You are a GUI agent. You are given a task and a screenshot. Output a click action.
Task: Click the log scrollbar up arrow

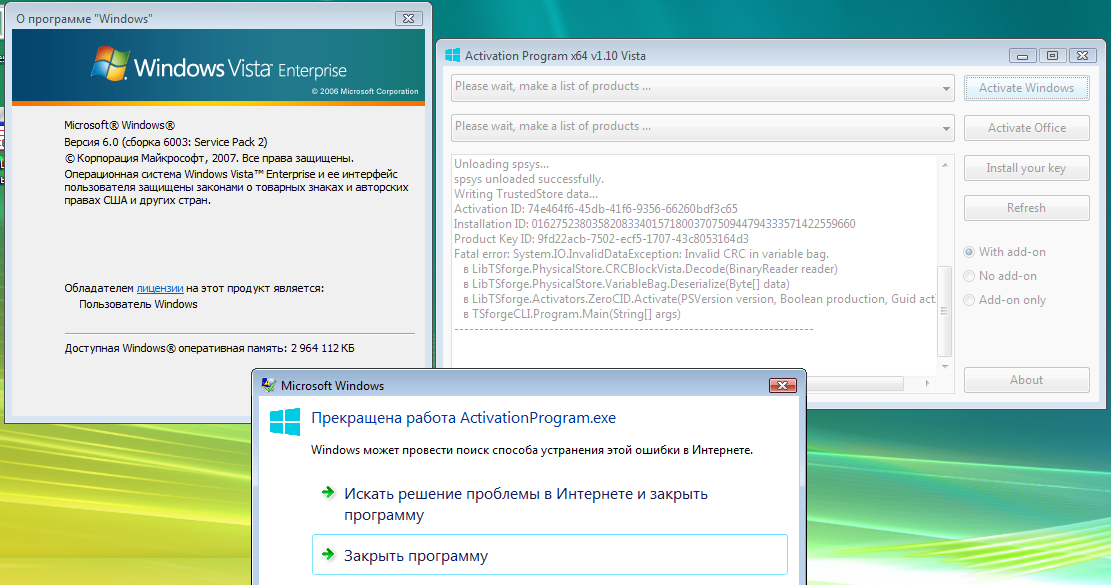point(944,165)
